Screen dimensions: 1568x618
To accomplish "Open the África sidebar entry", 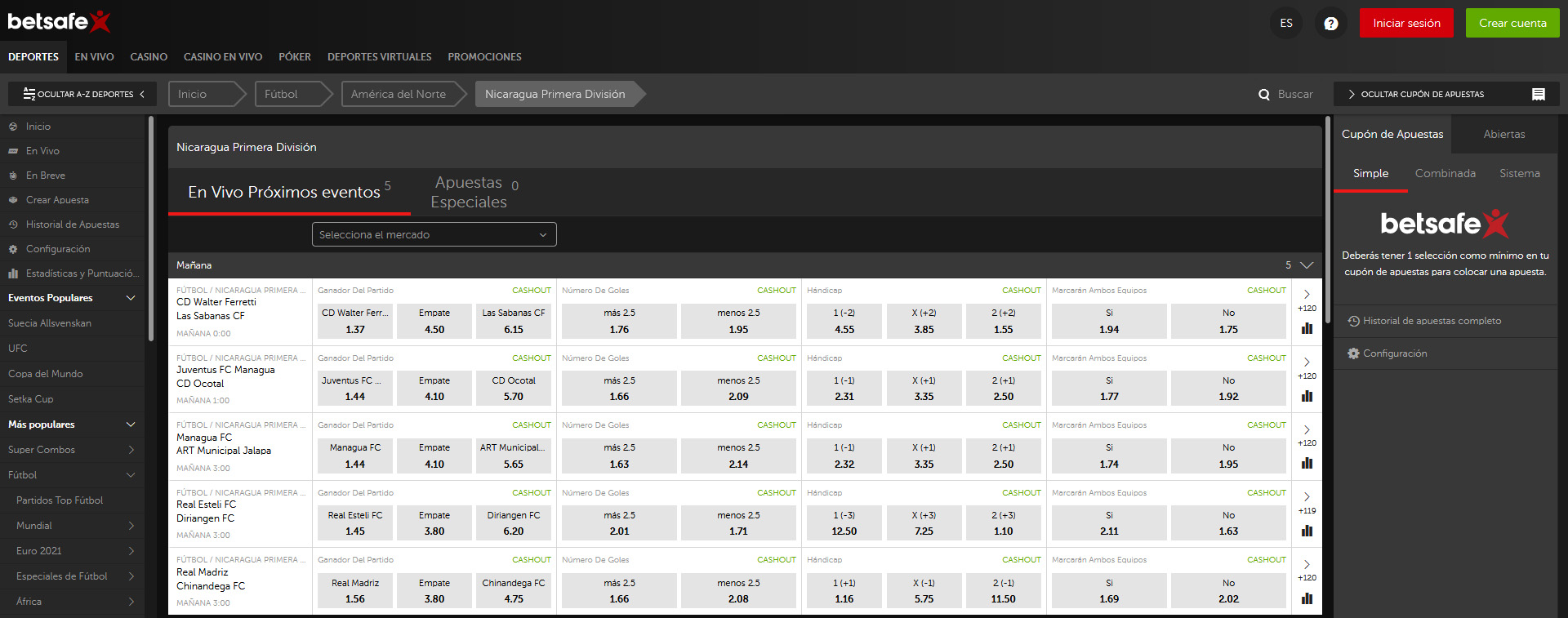I will [72, 602].
